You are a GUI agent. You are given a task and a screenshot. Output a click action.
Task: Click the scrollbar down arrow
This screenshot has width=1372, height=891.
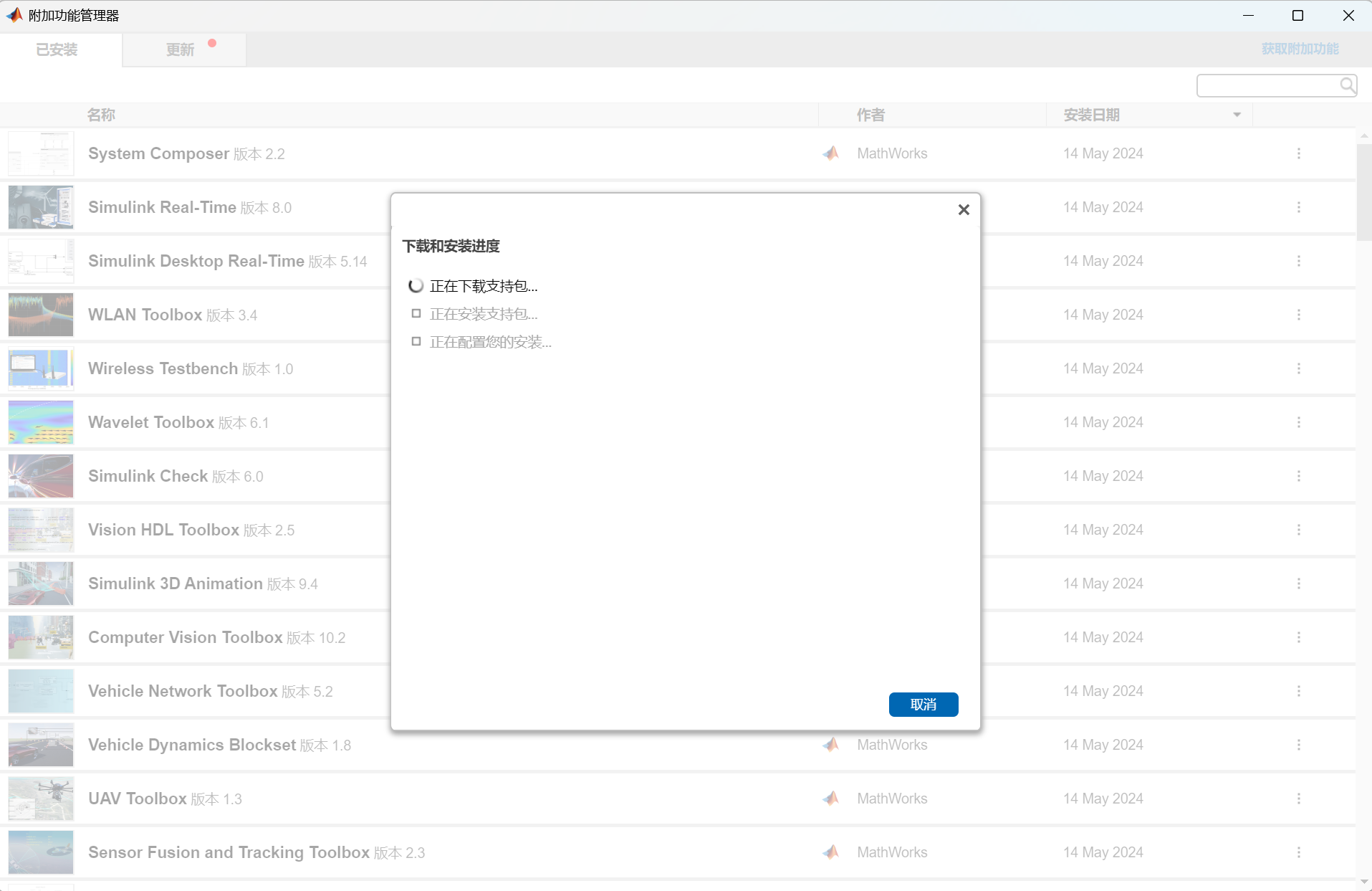pyautogui.click(x=1364, y=882)
